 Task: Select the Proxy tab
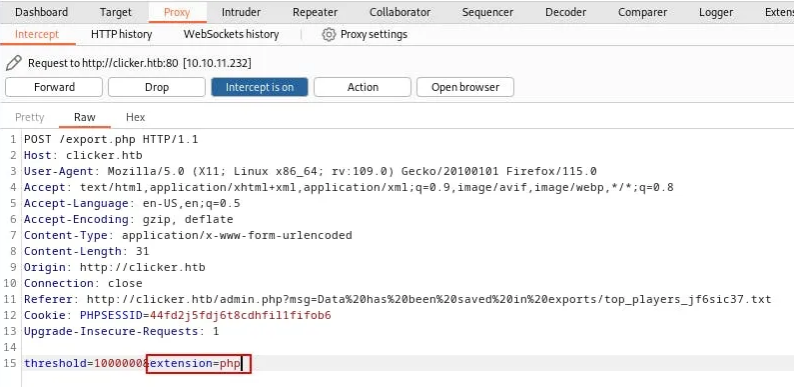coord(177,12)
